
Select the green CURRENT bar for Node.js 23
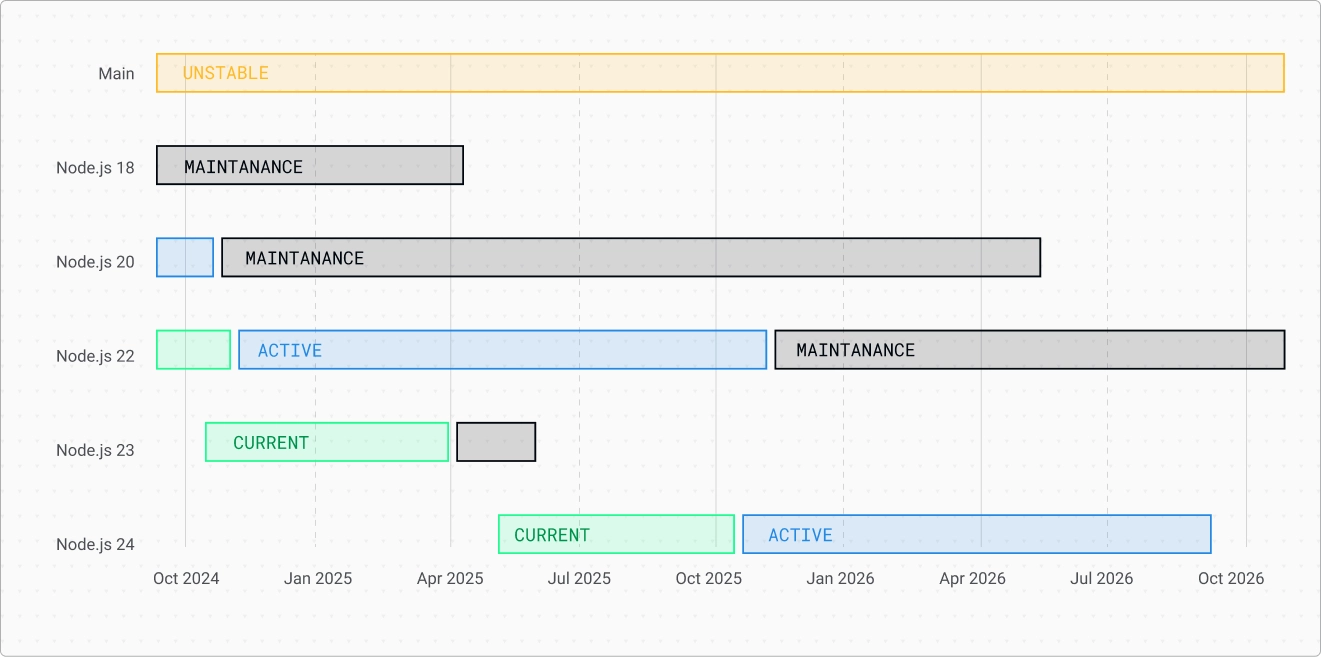pos(327,442)
